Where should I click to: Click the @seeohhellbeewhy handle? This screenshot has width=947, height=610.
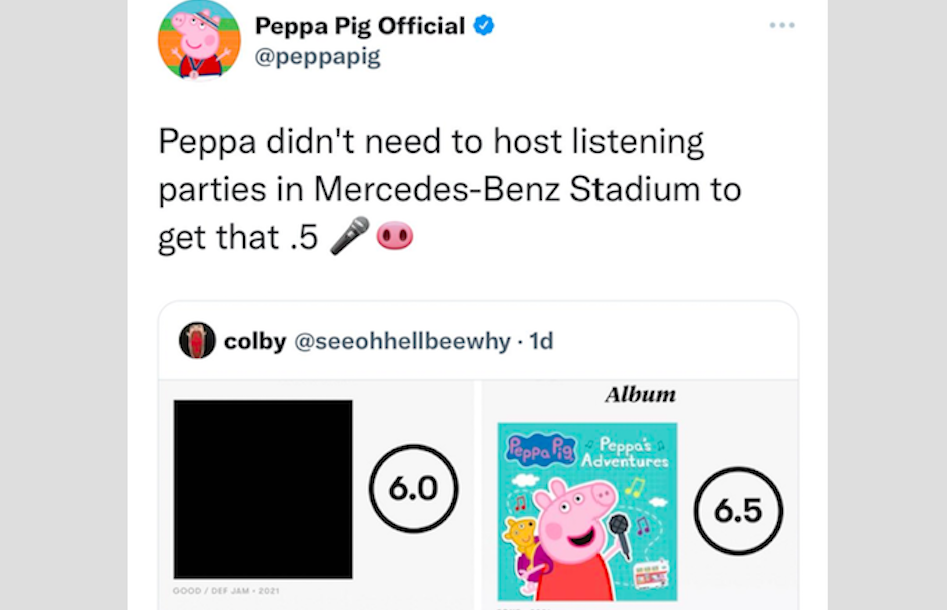click(x=402, y=341)
